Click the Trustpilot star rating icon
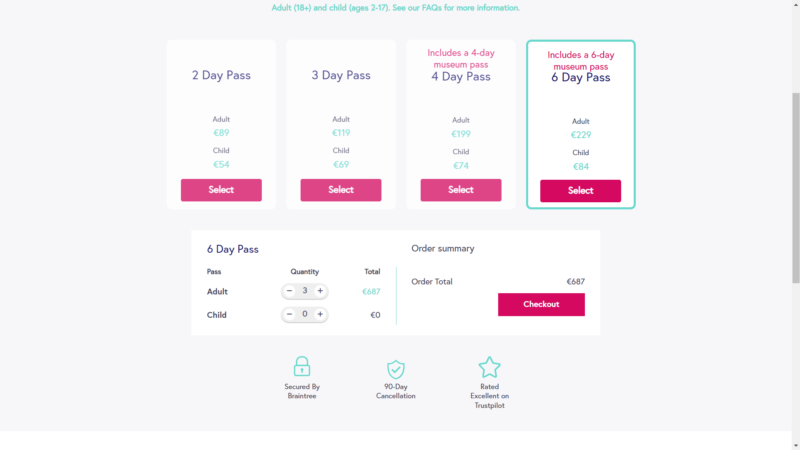This screenshot has height=450, width=800. [x=489, y=367]
